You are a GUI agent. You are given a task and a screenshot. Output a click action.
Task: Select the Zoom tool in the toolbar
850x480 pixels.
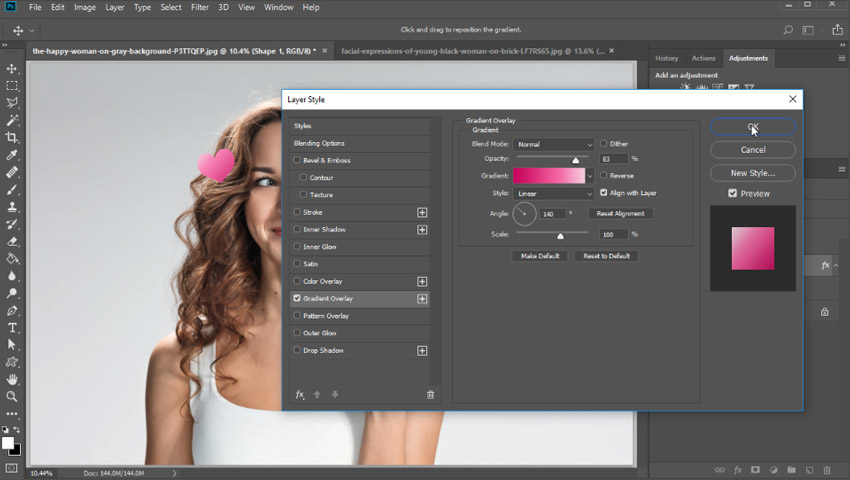click(x=12, y=396)
